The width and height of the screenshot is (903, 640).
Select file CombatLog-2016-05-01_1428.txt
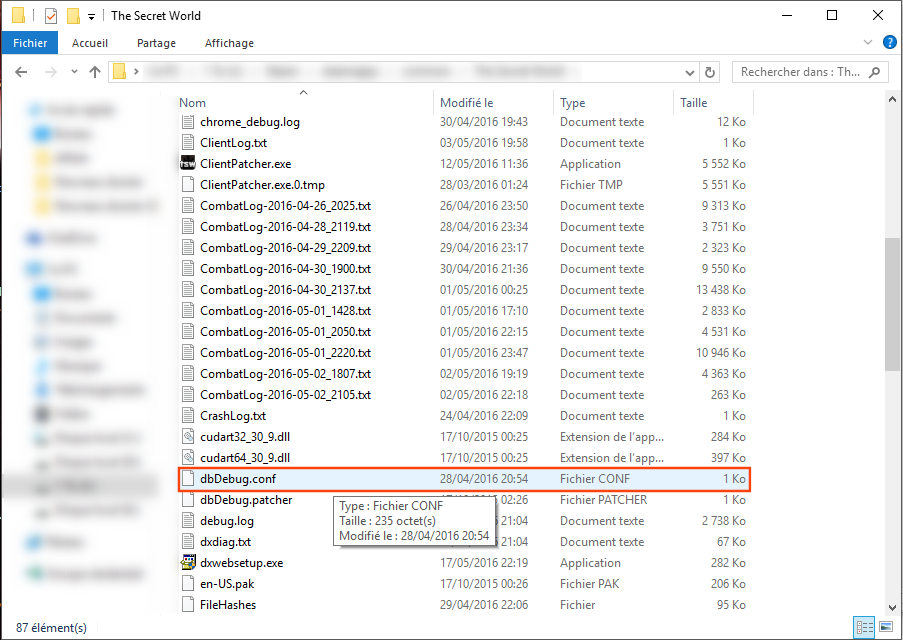[286, 311]
